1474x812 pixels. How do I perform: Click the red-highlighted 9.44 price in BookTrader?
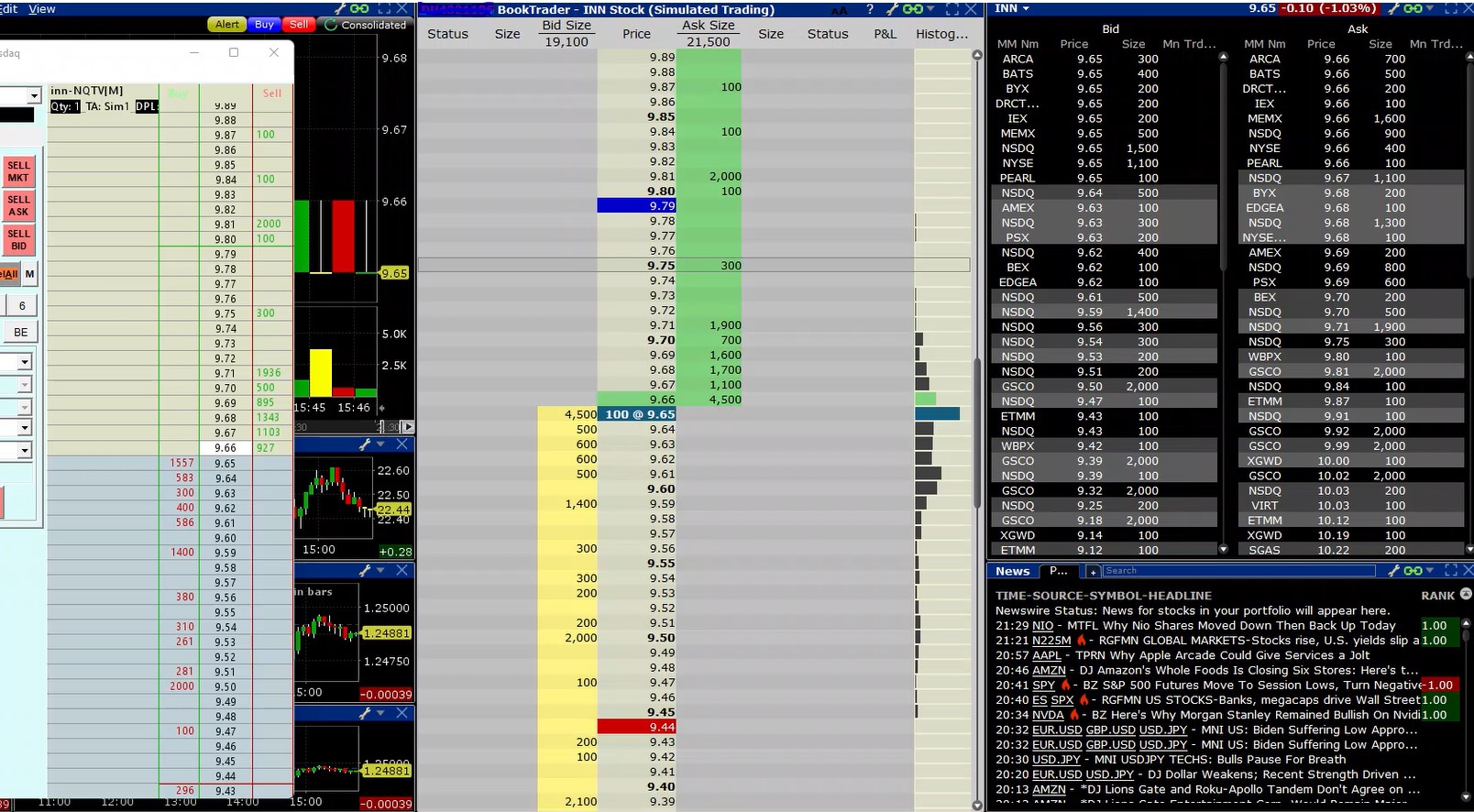tap(636, 727)
